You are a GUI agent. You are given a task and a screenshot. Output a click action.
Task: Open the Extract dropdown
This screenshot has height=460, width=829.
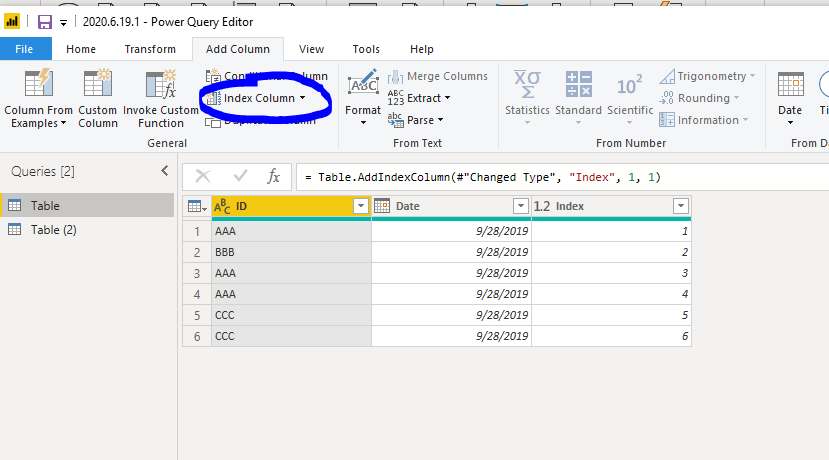click(419, 98)
